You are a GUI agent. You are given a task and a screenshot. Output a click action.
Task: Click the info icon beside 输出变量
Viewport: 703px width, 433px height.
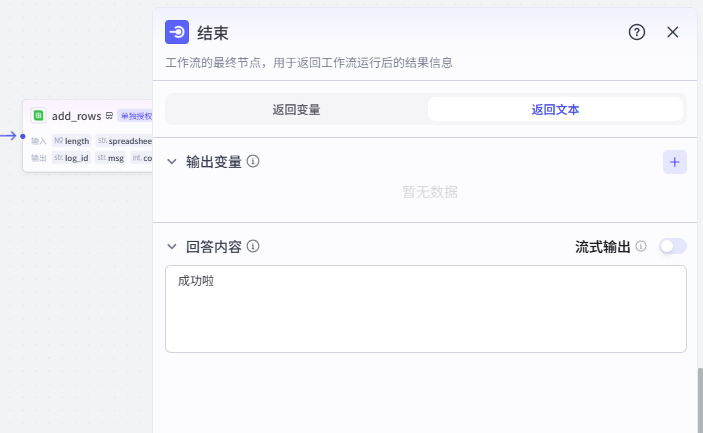[253, 161]
